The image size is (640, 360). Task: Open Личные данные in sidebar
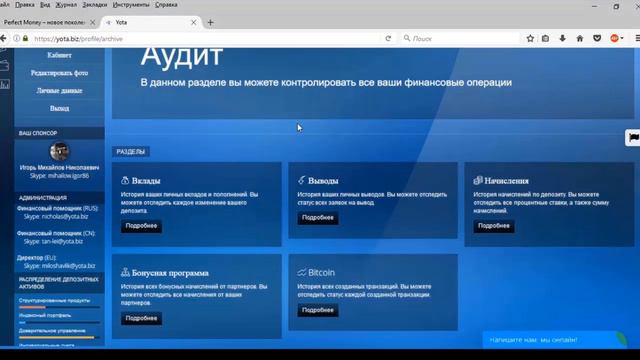coord(60,91)
